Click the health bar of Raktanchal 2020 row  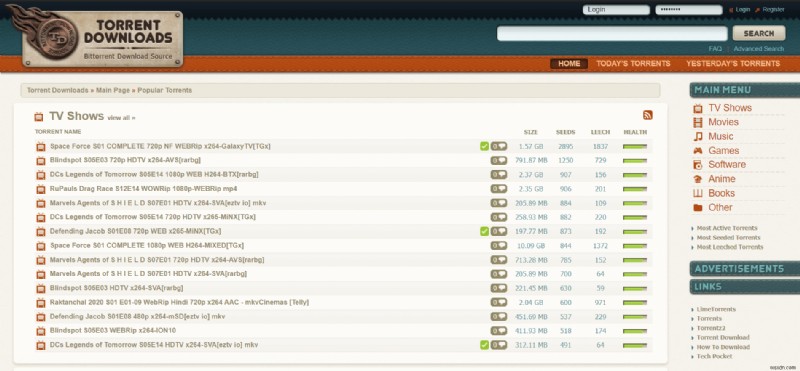click(x=635, y=303)
